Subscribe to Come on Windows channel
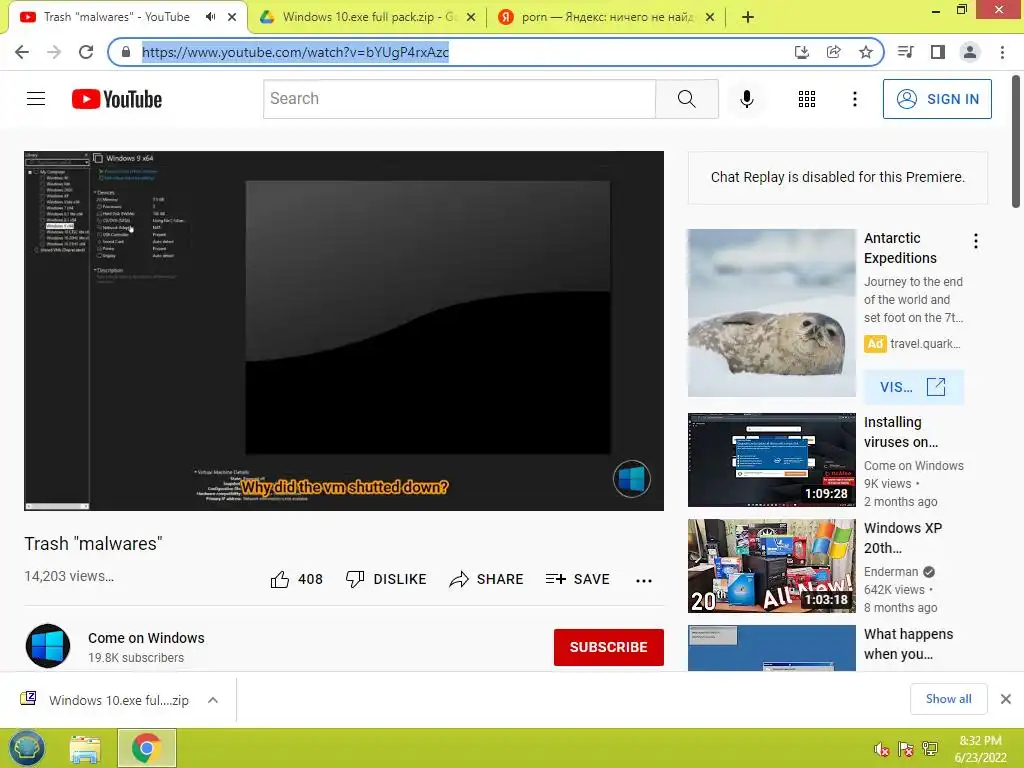 (x=609, y=647)
